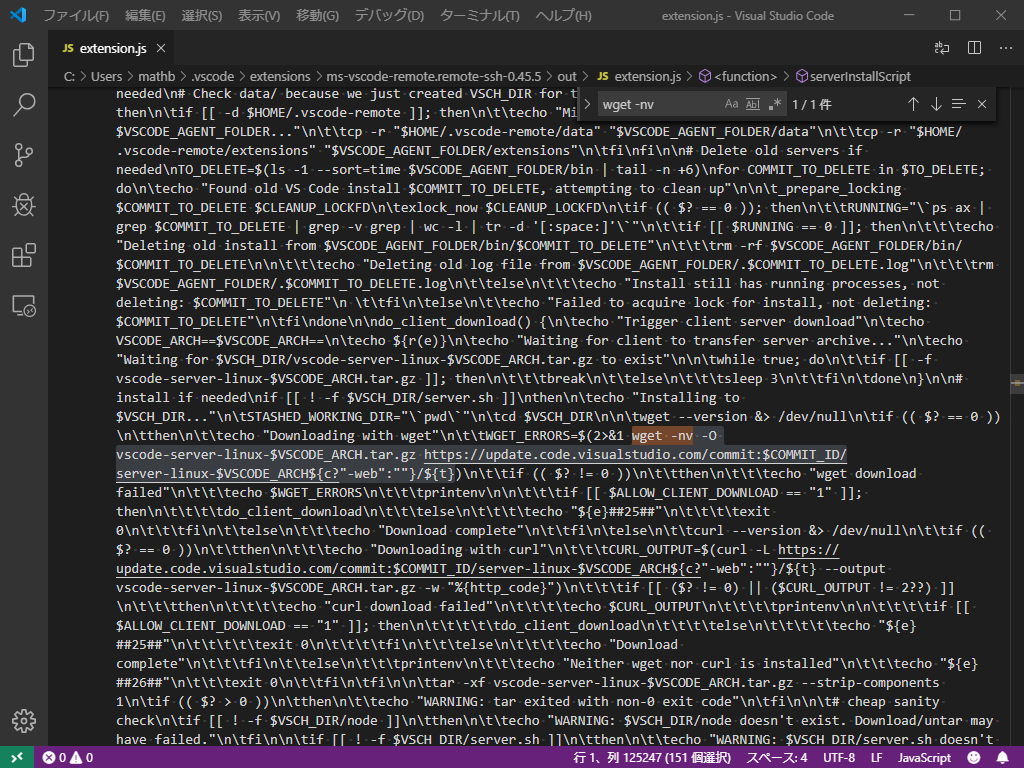Open the デバッグ(D) menu
This screenshot has height=768, width=1024.
click(x=389, y=15)
